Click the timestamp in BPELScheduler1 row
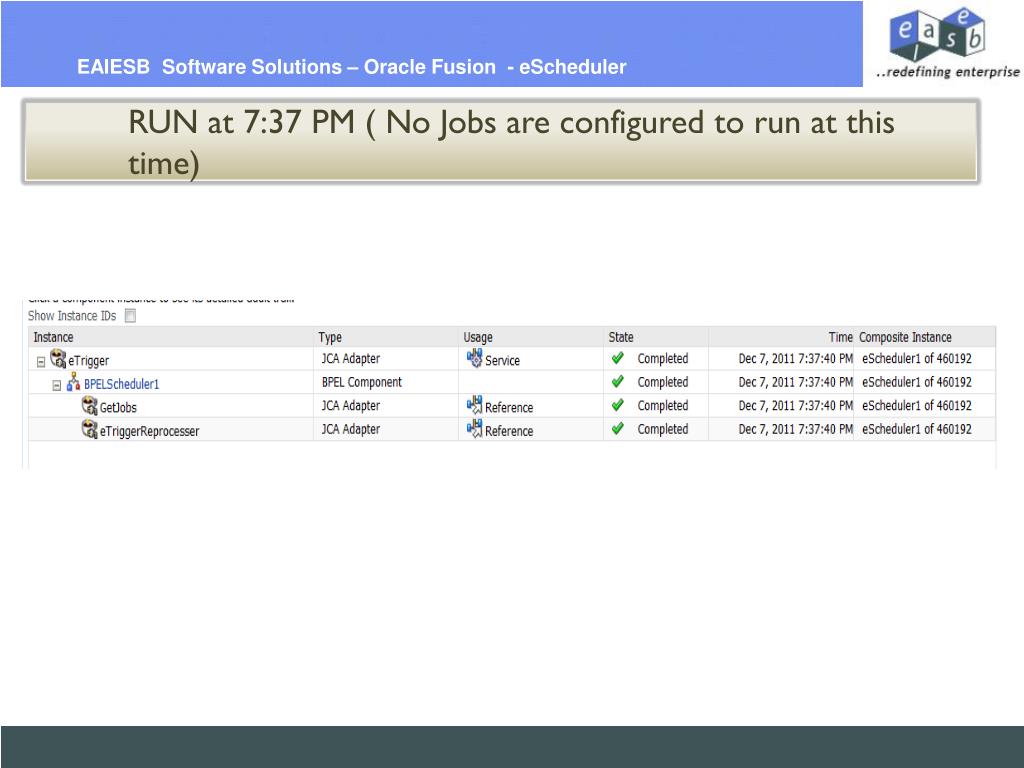Screen dimensions: 1024x768 click(795, 382)
